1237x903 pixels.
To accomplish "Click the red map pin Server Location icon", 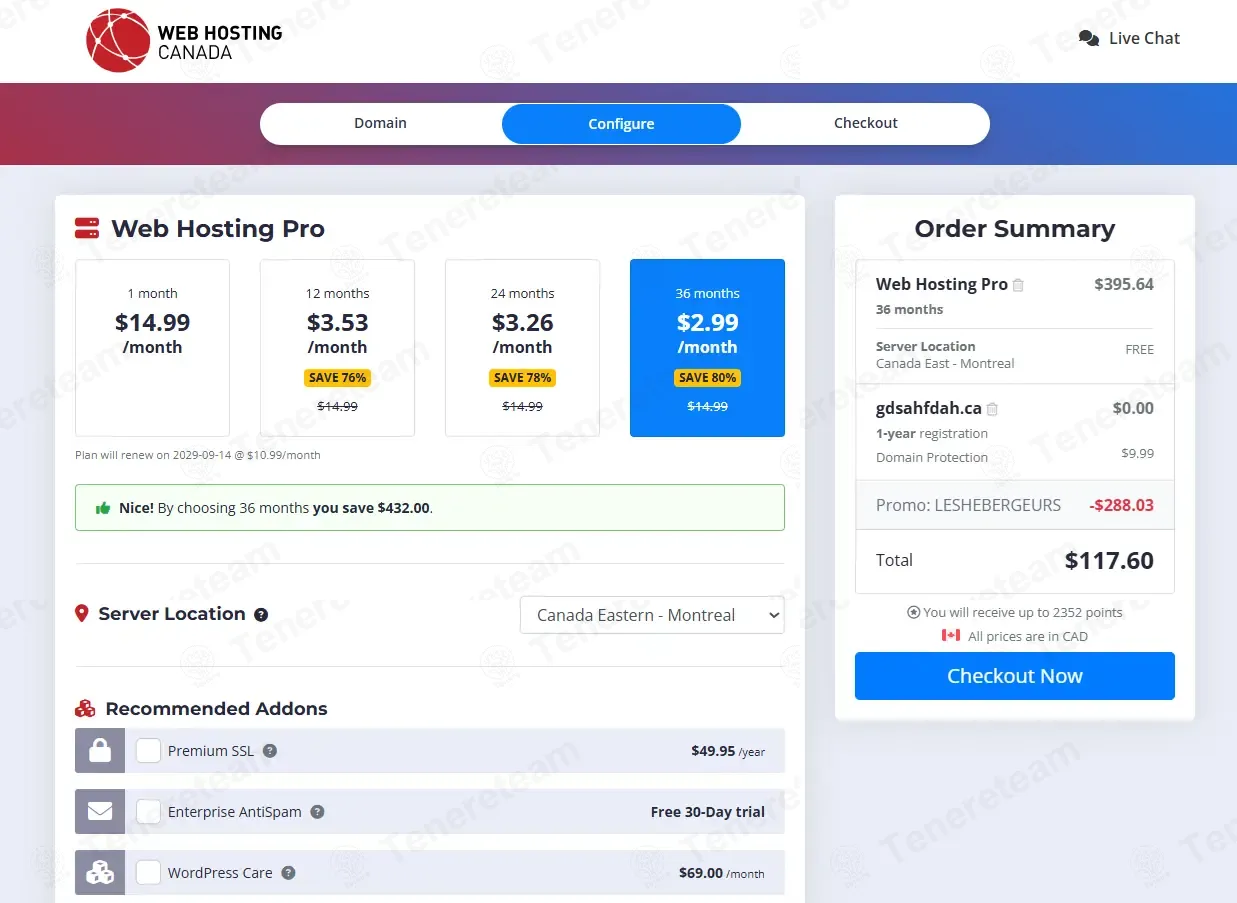I will (x=82, y=614).
